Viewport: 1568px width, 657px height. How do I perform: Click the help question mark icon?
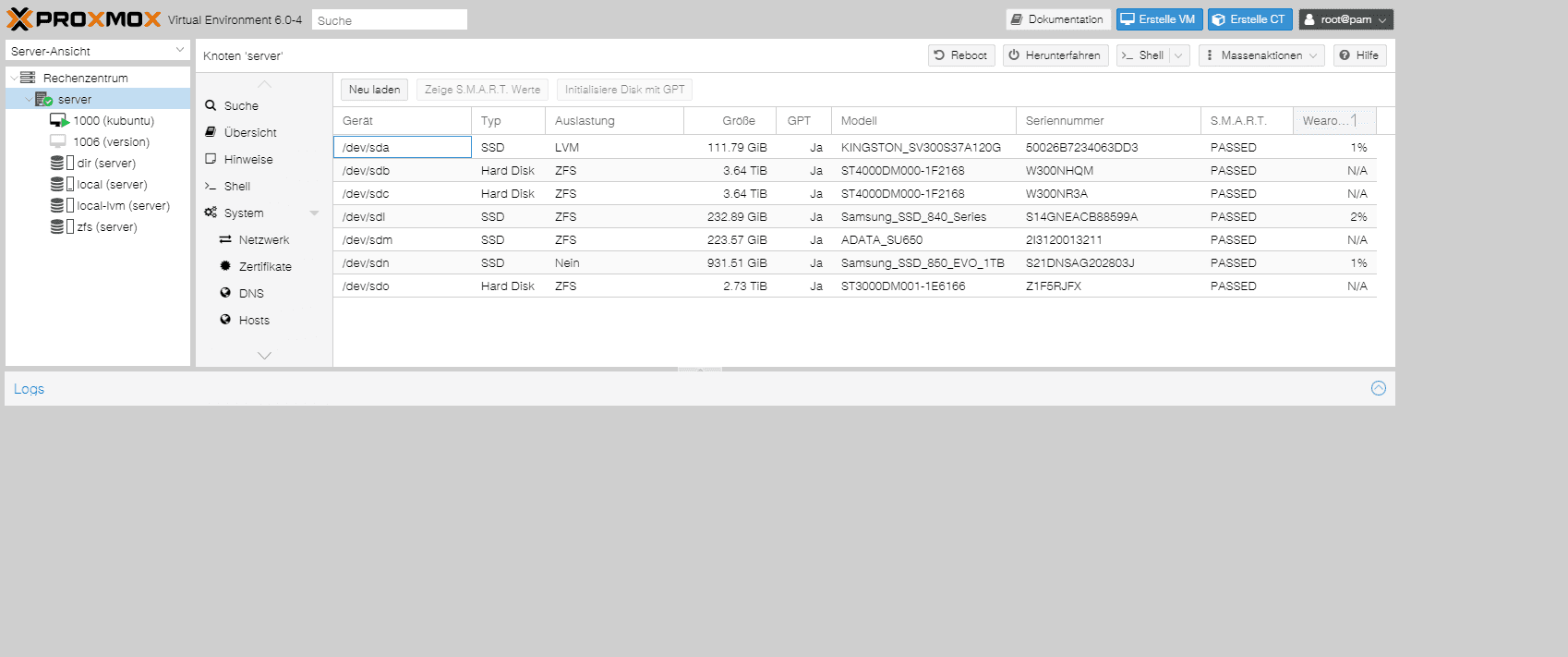[1345, 55]
